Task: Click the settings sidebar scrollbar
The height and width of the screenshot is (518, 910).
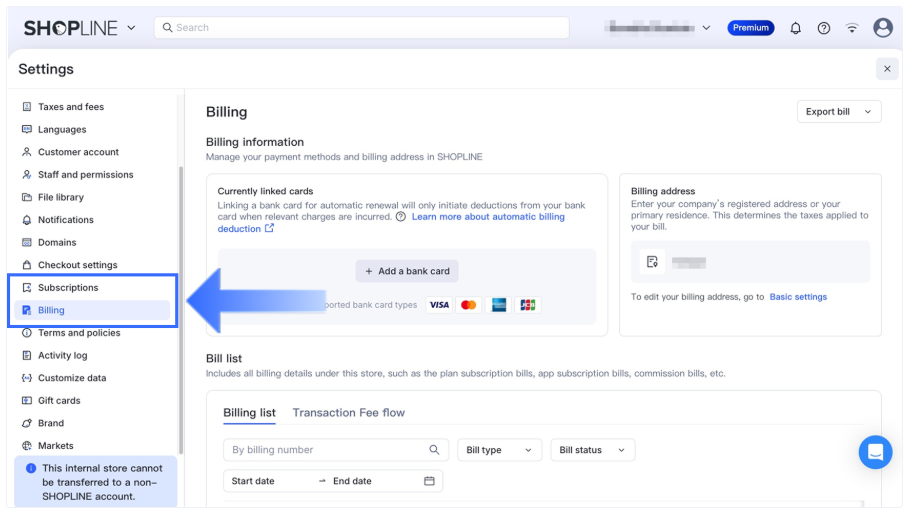Action: (180, 310)
